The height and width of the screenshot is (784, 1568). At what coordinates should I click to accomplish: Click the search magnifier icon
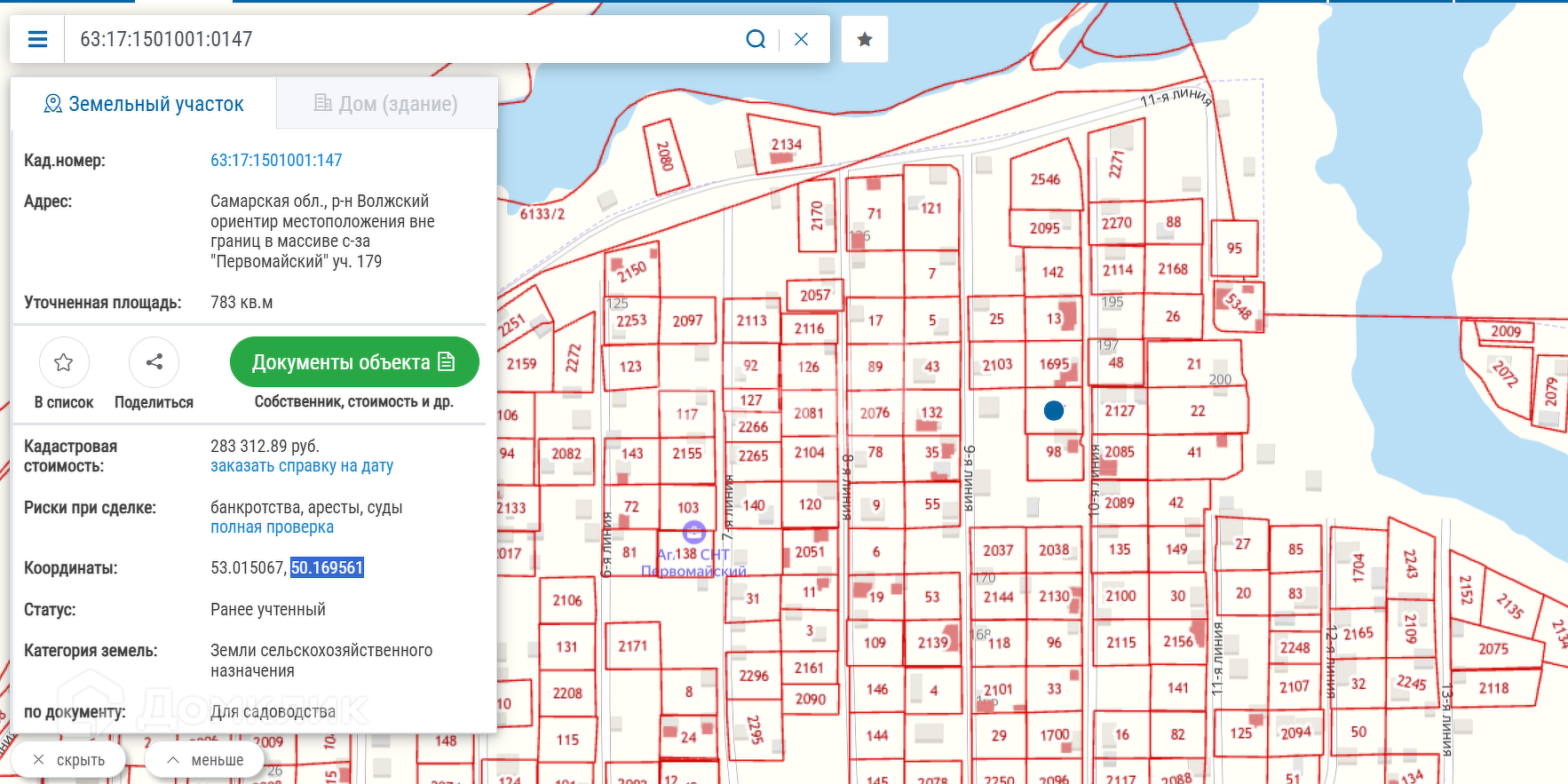(x=756, y=39)
